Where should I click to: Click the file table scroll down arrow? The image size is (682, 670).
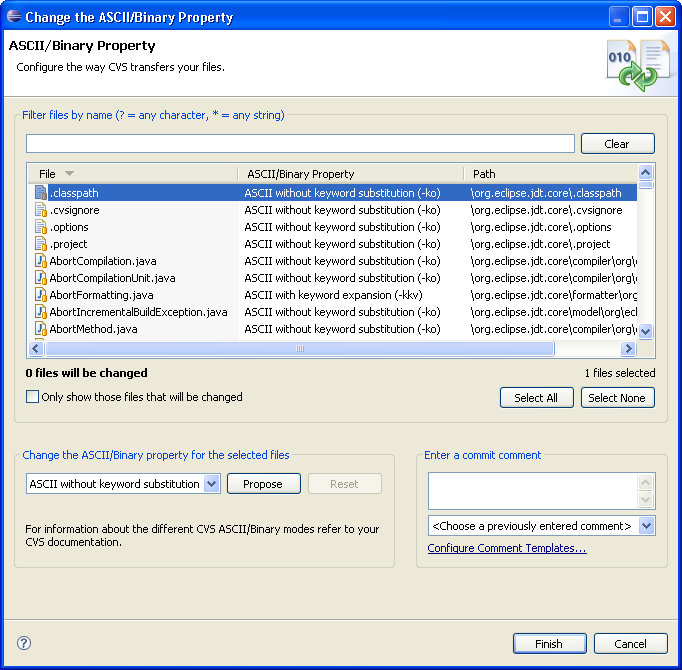645,331
